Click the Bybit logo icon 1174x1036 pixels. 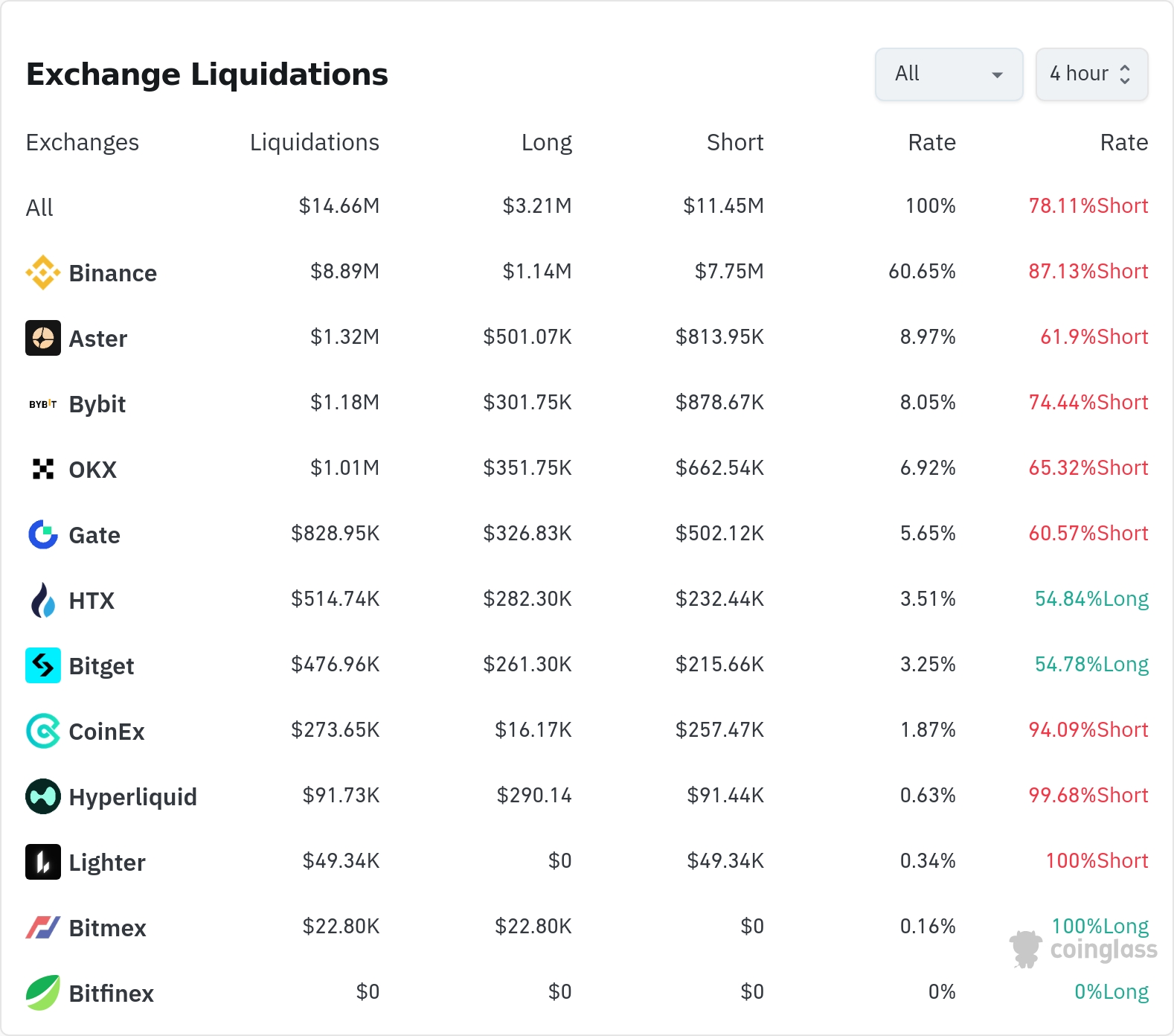click(43, 403)
